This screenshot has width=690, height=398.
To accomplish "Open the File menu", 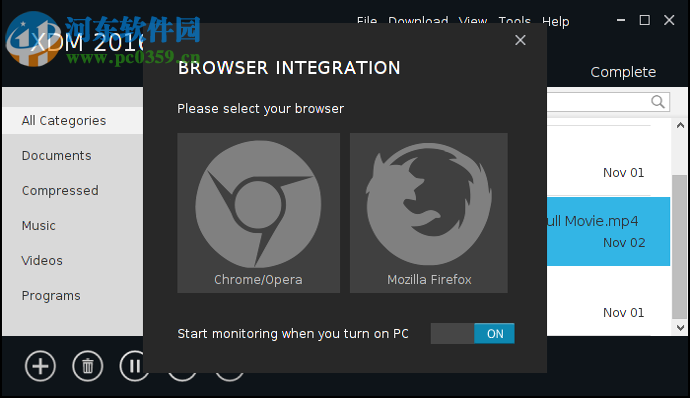I will [367, 20].
